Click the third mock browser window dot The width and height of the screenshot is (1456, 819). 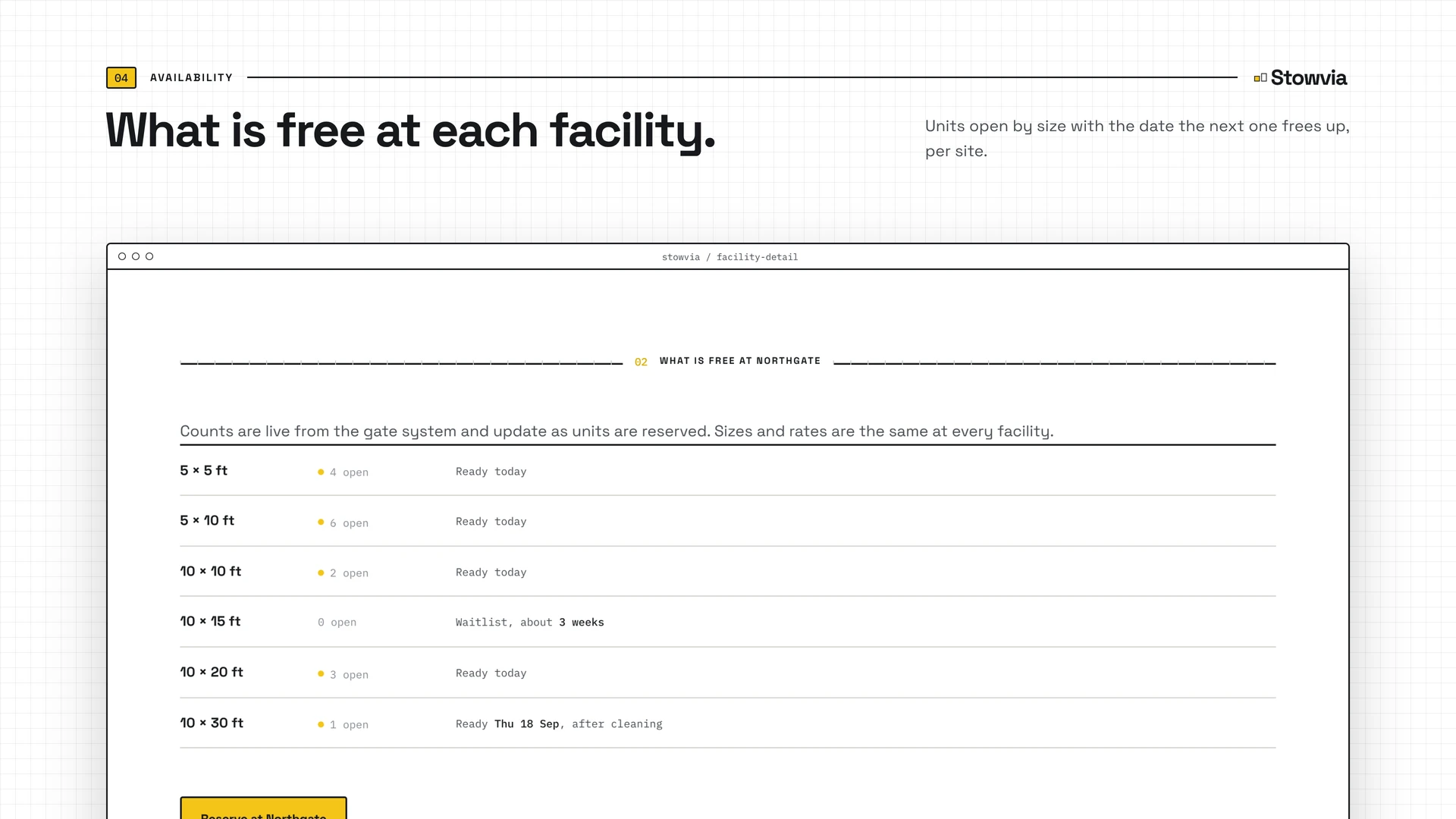click(x=149, y=256)
